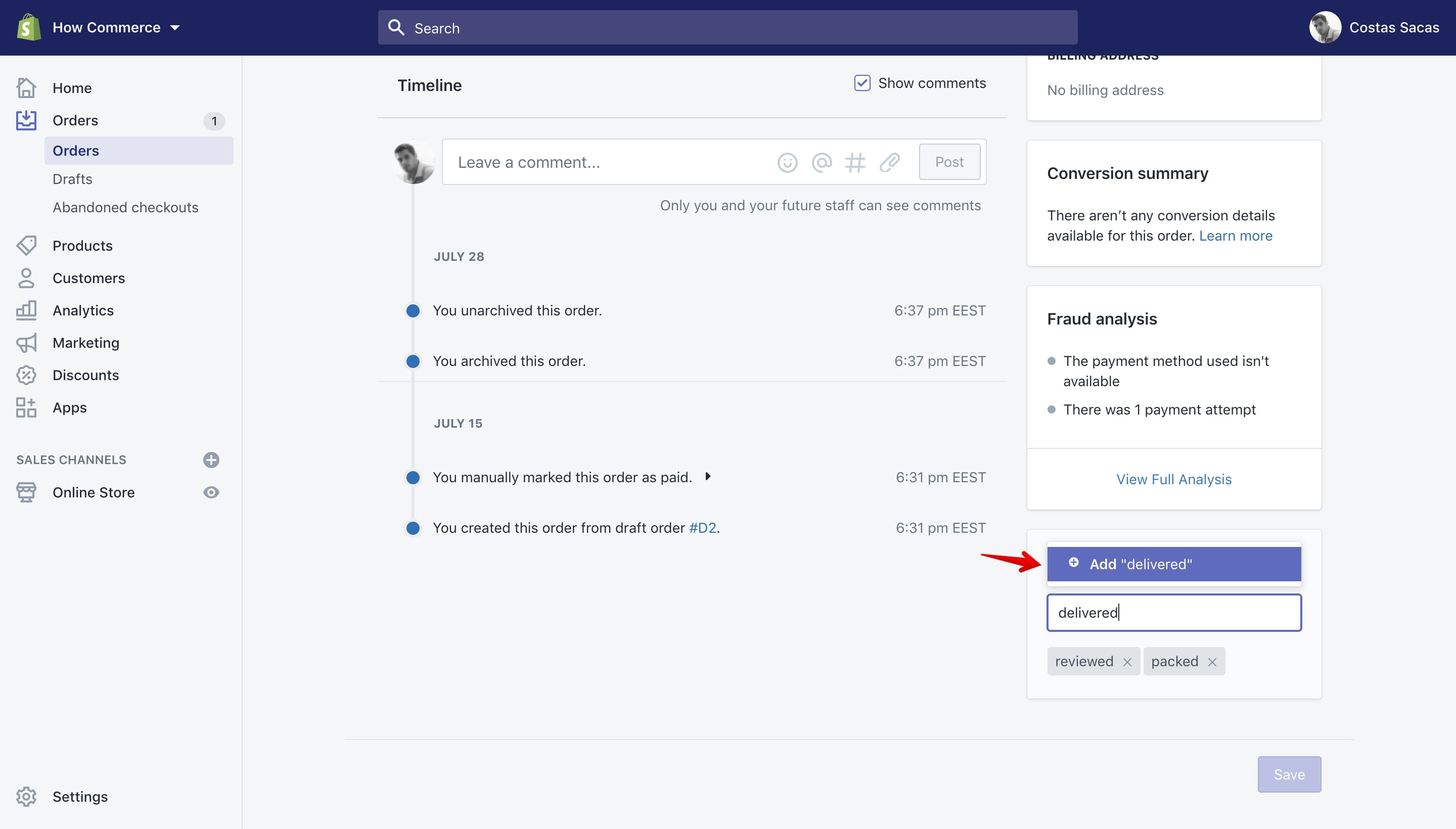Click the Online Store storefront icon
This screenshot has height=829, width=1456.
26,492
